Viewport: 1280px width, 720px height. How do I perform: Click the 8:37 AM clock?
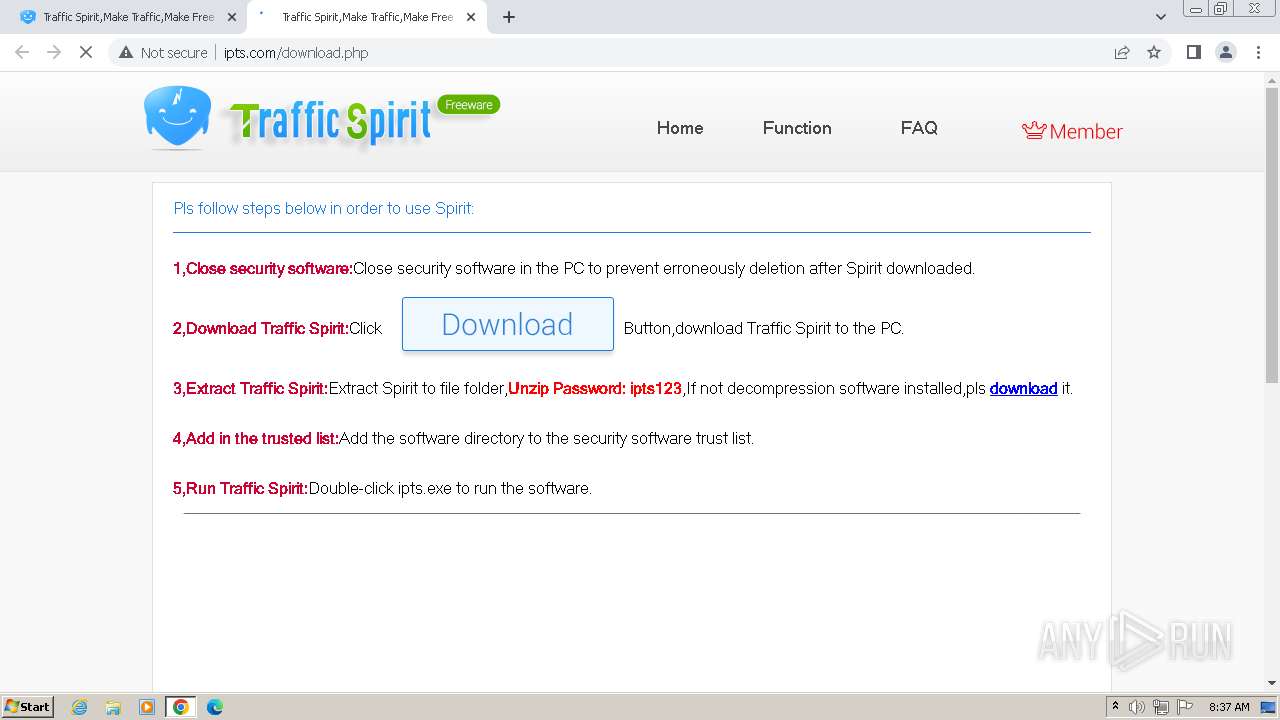coord(1229,707)
